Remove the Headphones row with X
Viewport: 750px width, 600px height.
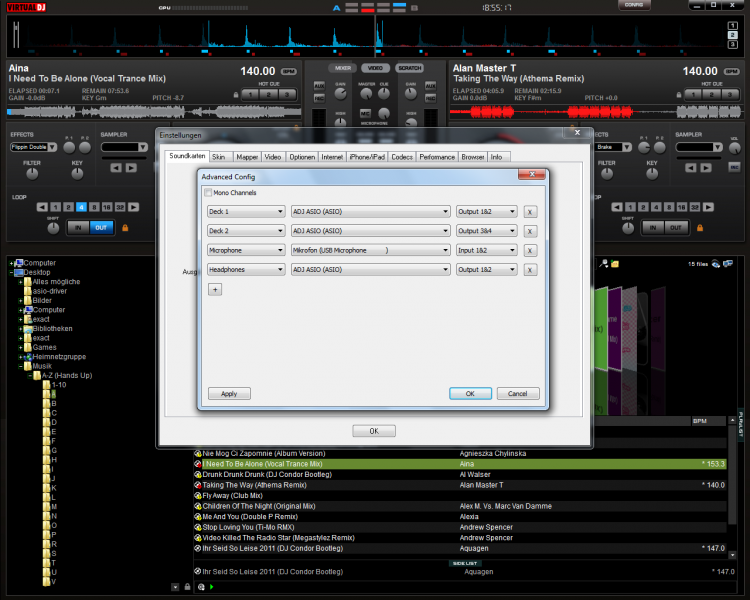(x=529, y=270)
